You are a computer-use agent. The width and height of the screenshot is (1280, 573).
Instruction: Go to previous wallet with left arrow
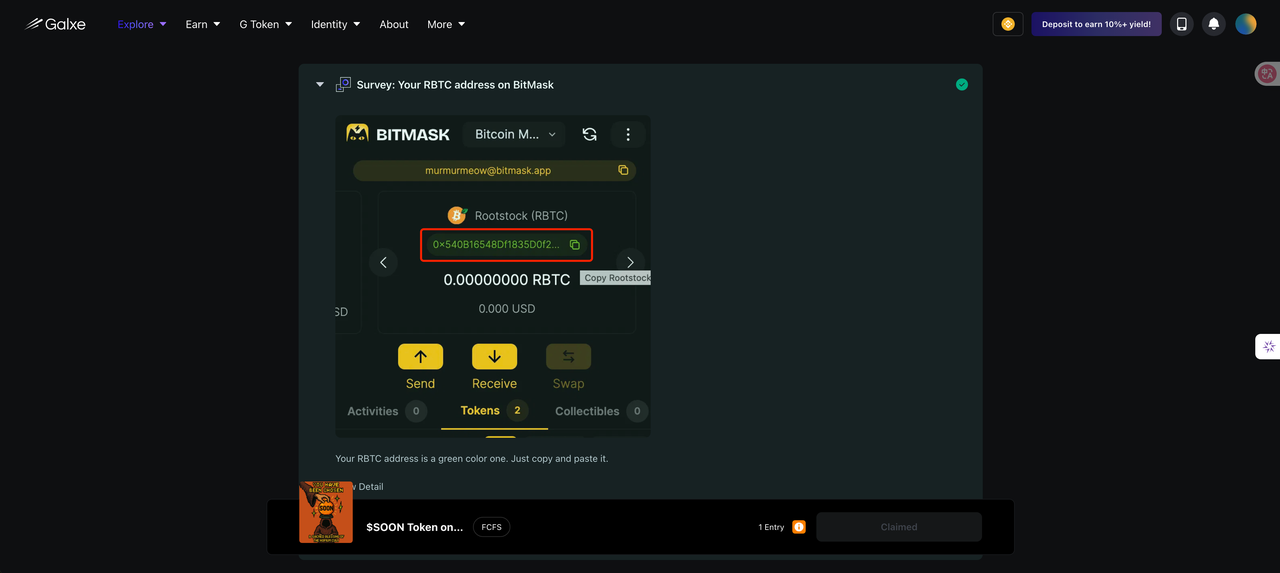(x=383, y=263)
